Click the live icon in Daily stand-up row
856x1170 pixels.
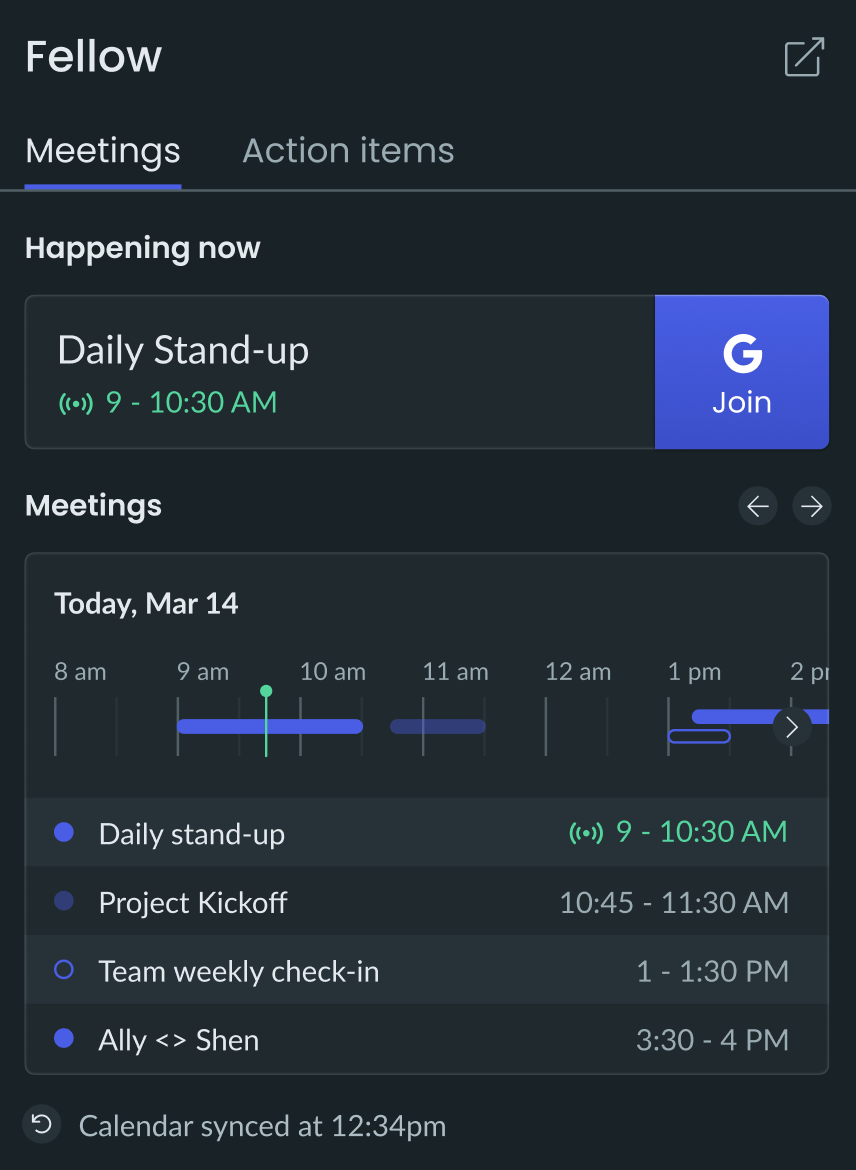click(x=586, y=833)
